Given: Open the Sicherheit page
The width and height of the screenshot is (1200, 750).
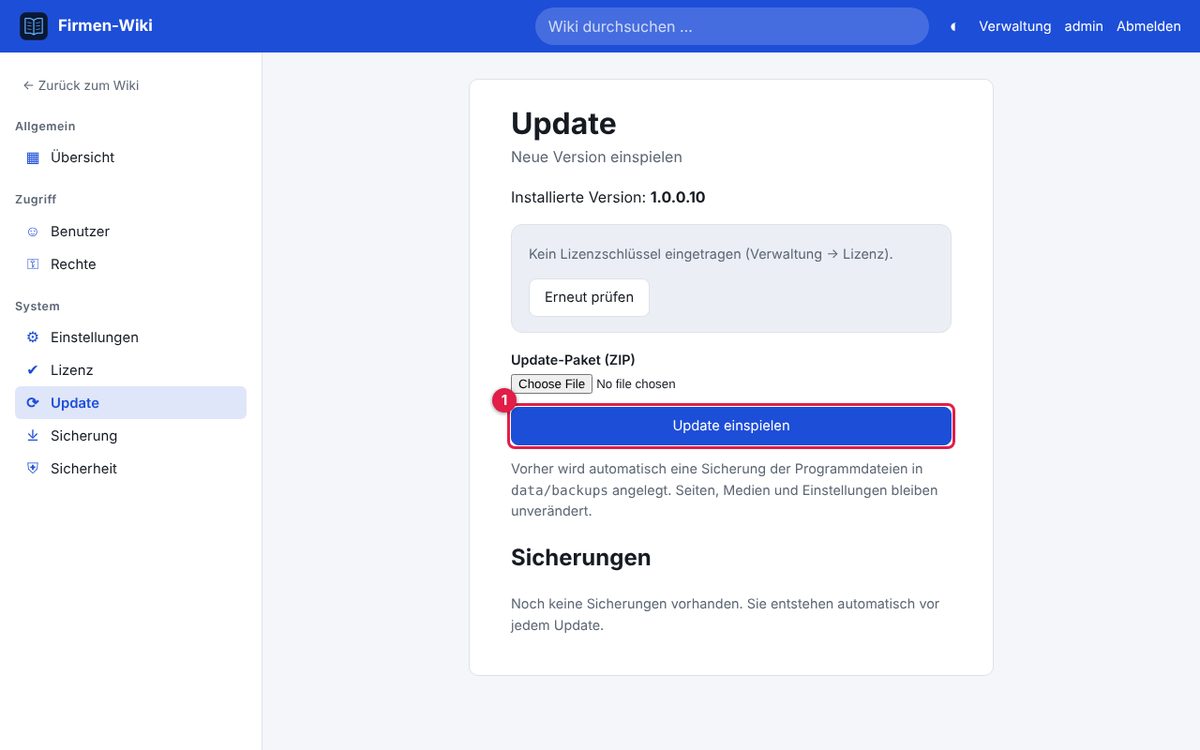Looking at the screenshot, I should 130,469.
